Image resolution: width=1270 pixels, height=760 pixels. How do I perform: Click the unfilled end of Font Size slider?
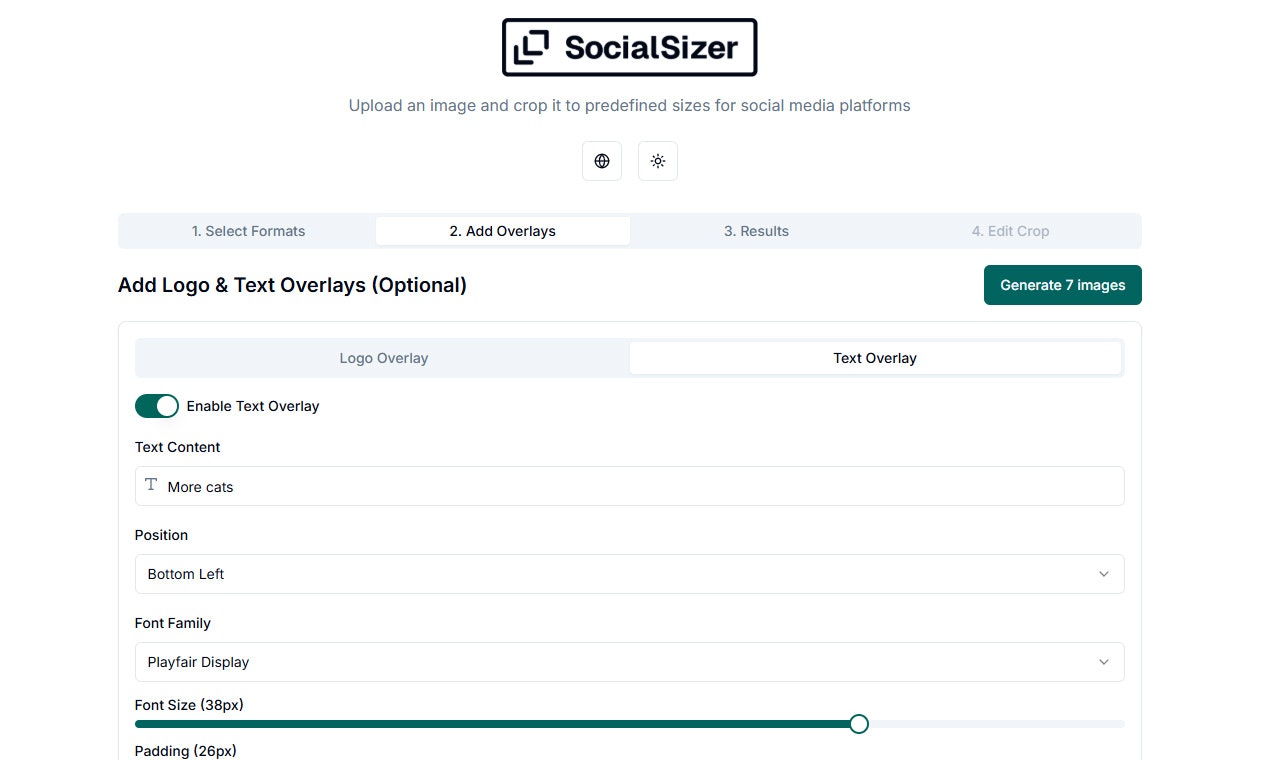coord(996,724)
